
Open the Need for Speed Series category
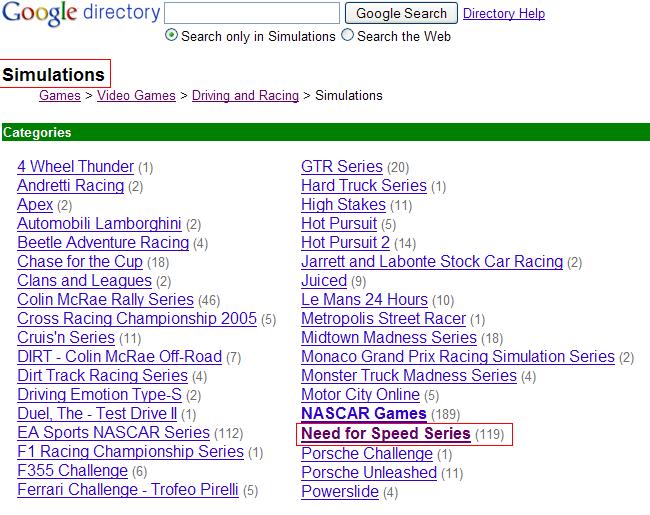coord(386,434)
